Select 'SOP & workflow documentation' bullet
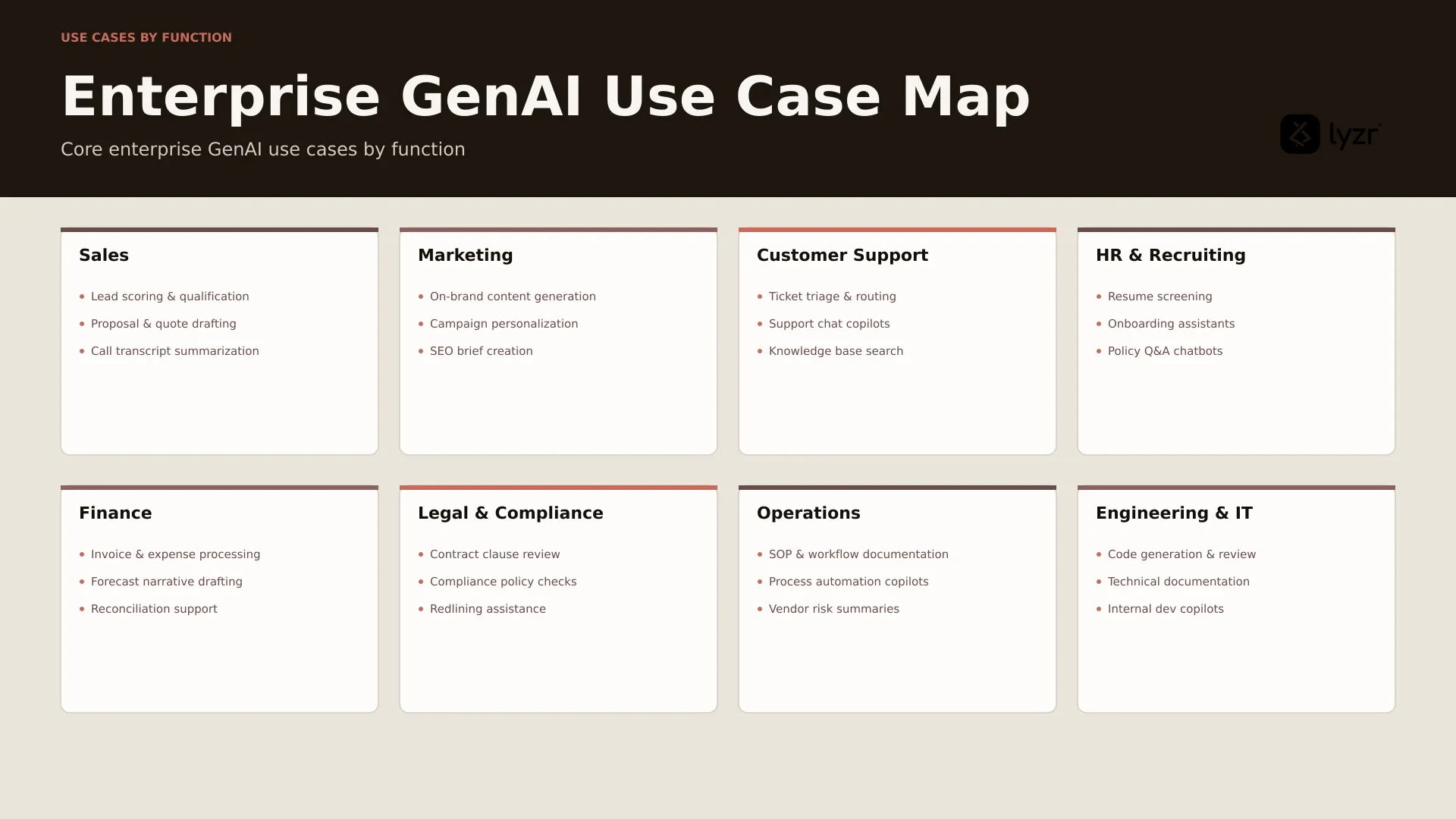The width and height of the screenshot is (1456, 819). pyautogui.click(x=859, y=554)
